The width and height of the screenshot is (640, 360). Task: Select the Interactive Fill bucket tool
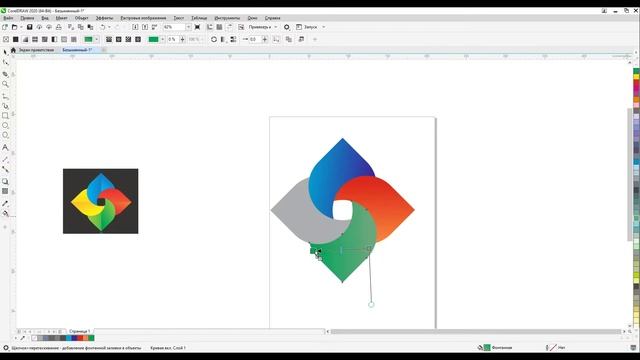tap(5, 213)
